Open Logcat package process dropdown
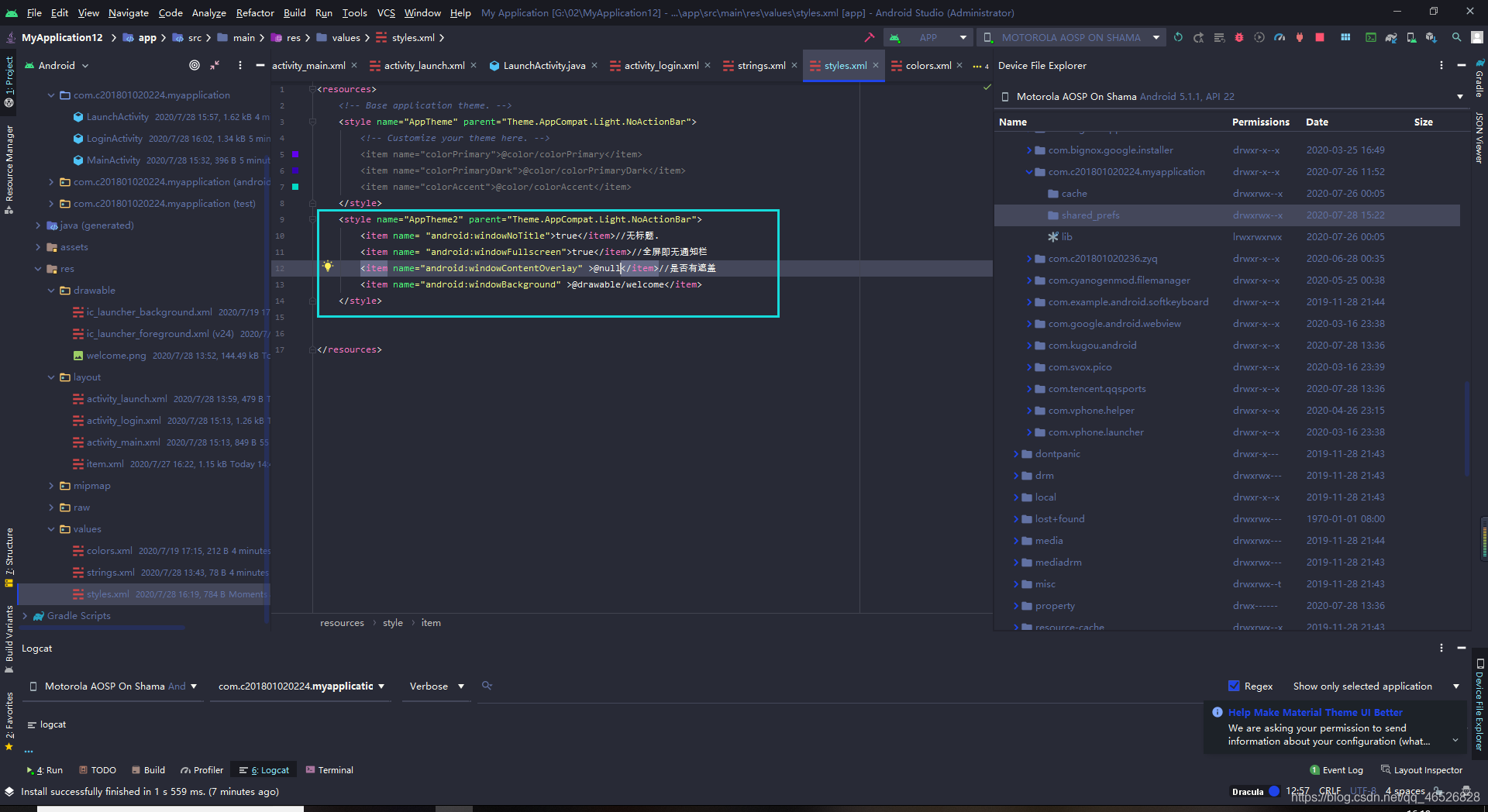This screenshot has width=1488, height=812. (301, 686)
